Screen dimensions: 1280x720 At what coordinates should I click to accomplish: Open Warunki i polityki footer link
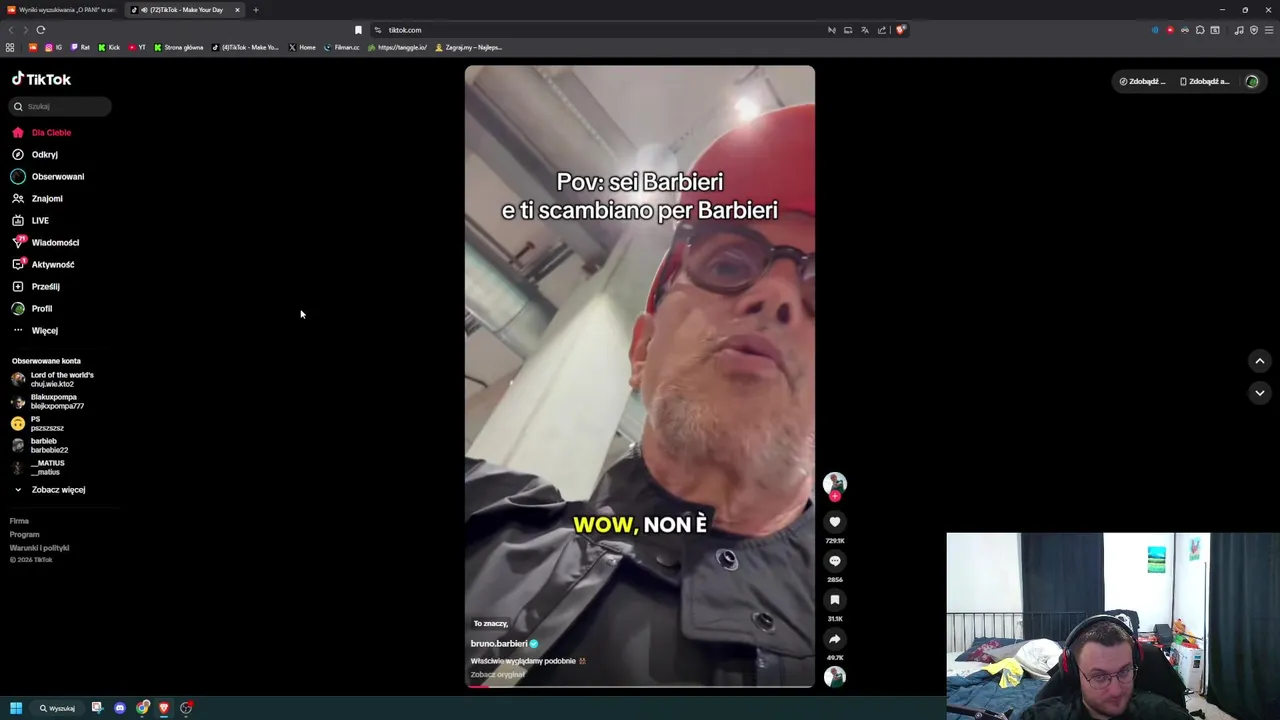(x=39, y=548)
